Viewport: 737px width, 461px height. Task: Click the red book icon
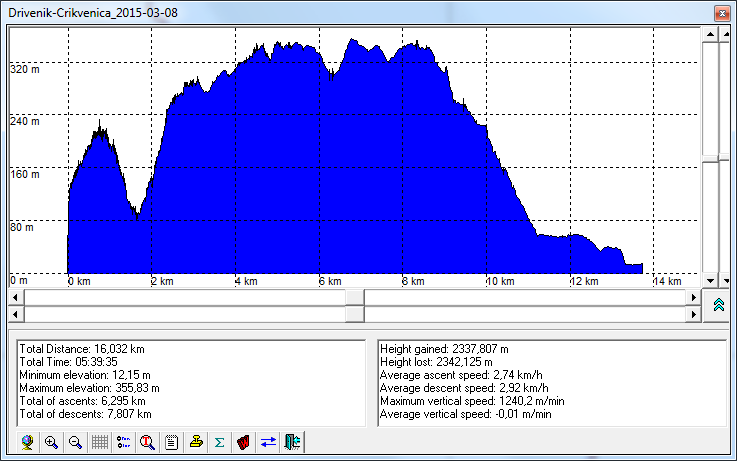tap(244, 441)
